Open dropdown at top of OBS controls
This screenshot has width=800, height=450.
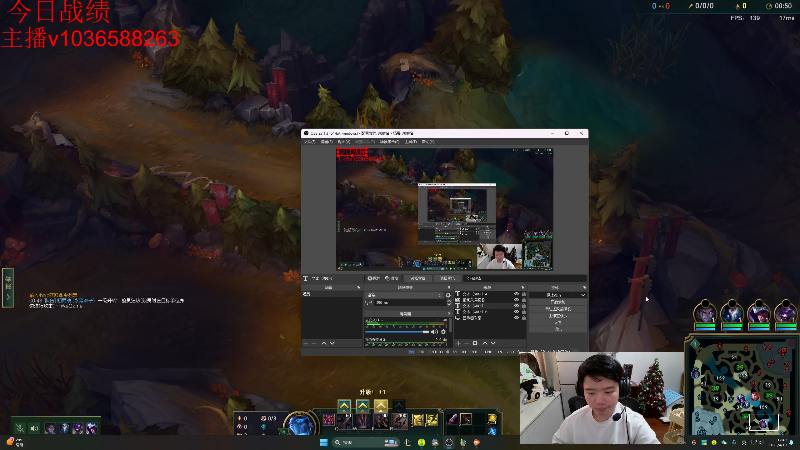[558, 295]
